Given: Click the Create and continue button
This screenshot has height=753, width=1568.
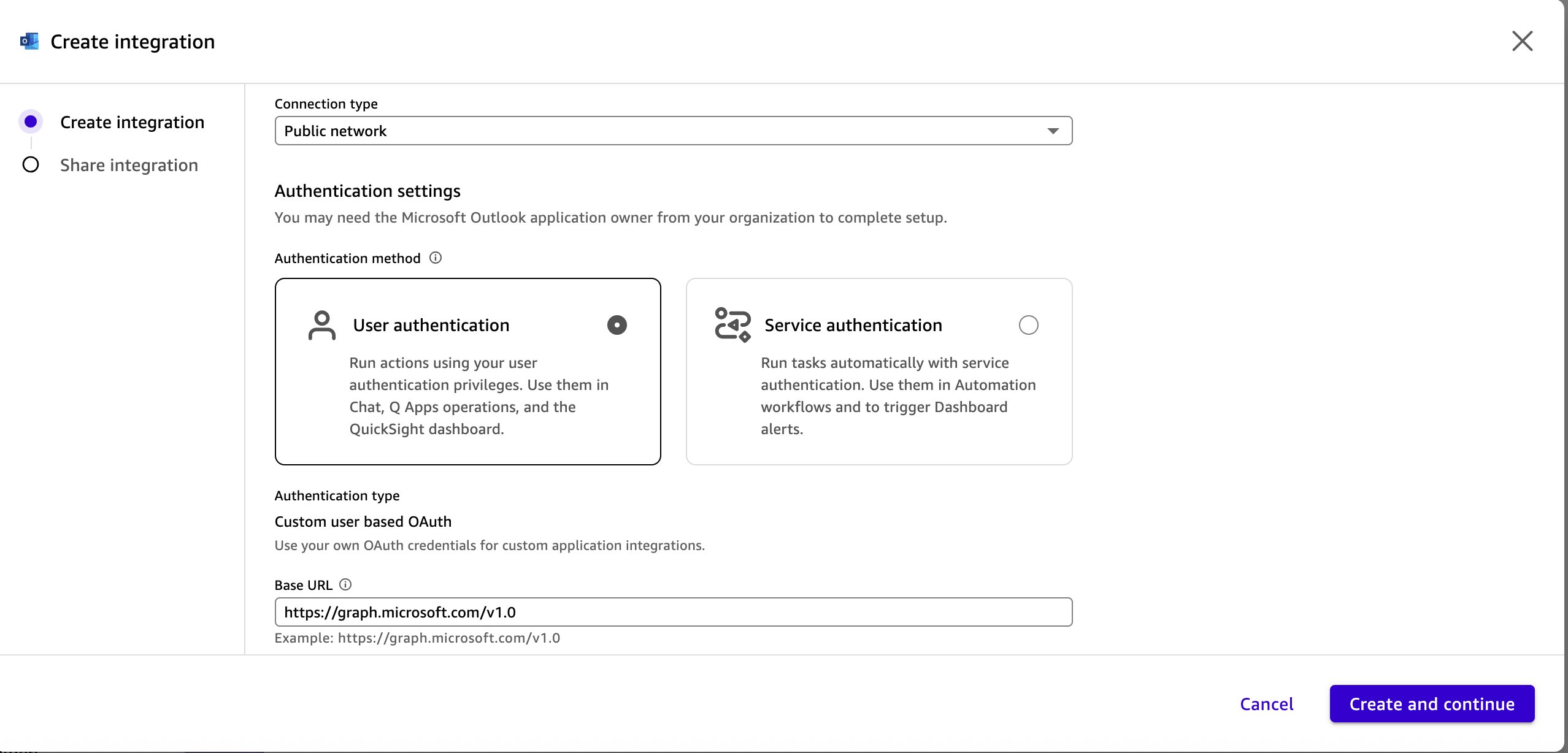Looking at the screenshot, I should pos(1431,703).
